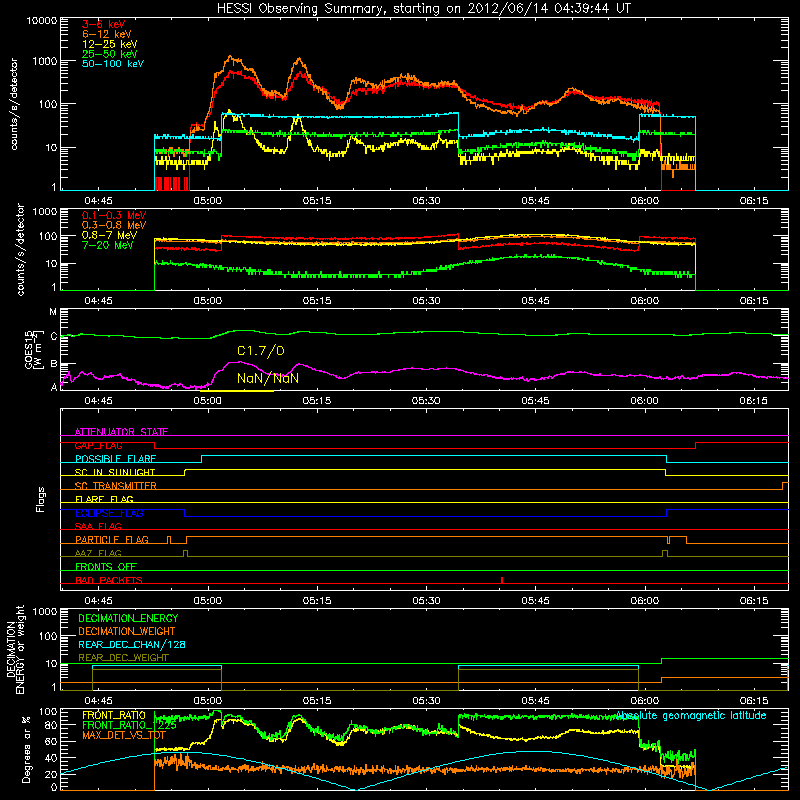This screenshot has height=800, width=800.
Task: Click the REAR_DEC_CHAN/128 legend label
Action: [x=132, y=644]
